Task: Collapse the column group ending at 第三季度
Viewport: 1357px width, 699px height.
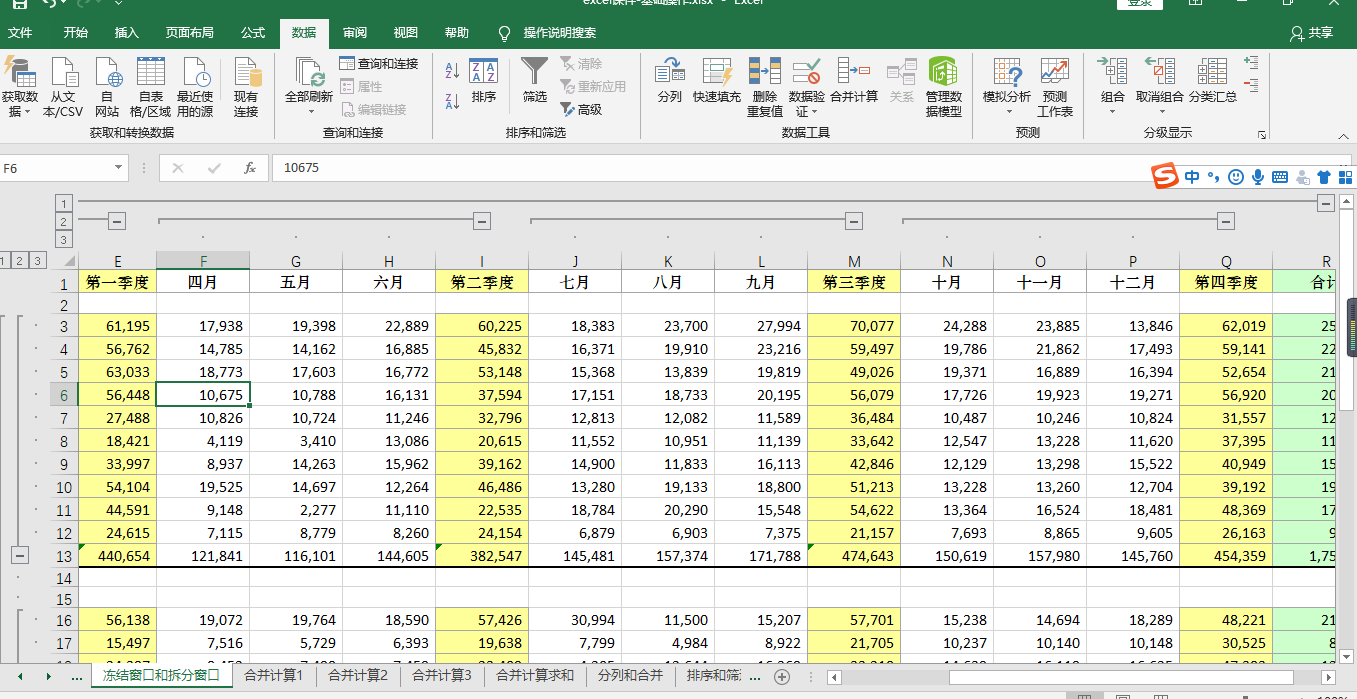Action: (854, 221)
